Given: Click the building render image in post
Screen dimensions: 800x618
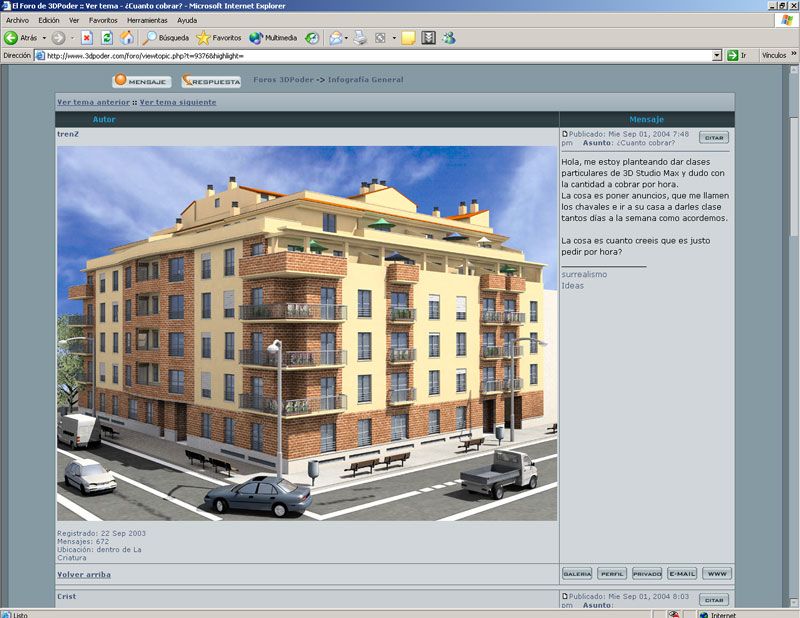Looking at the screenshot, I should [x=307, y=333].
